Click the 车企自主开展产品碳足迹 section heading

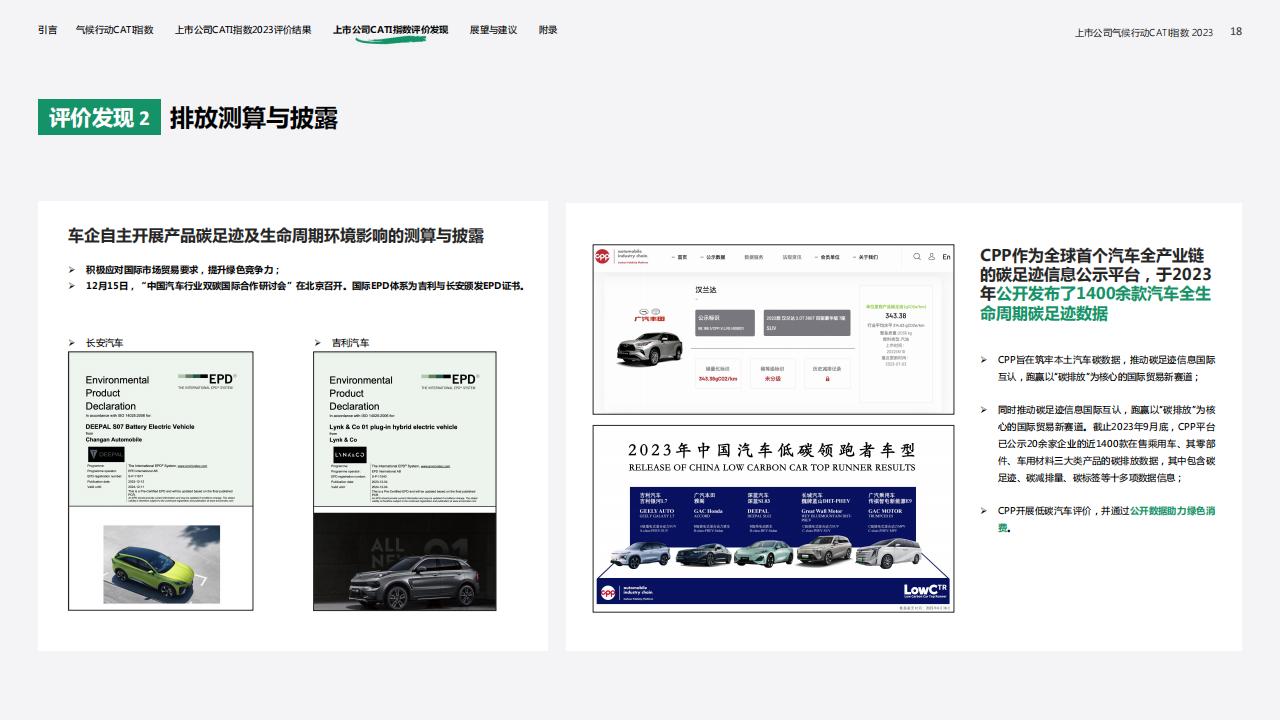[276, 236]
